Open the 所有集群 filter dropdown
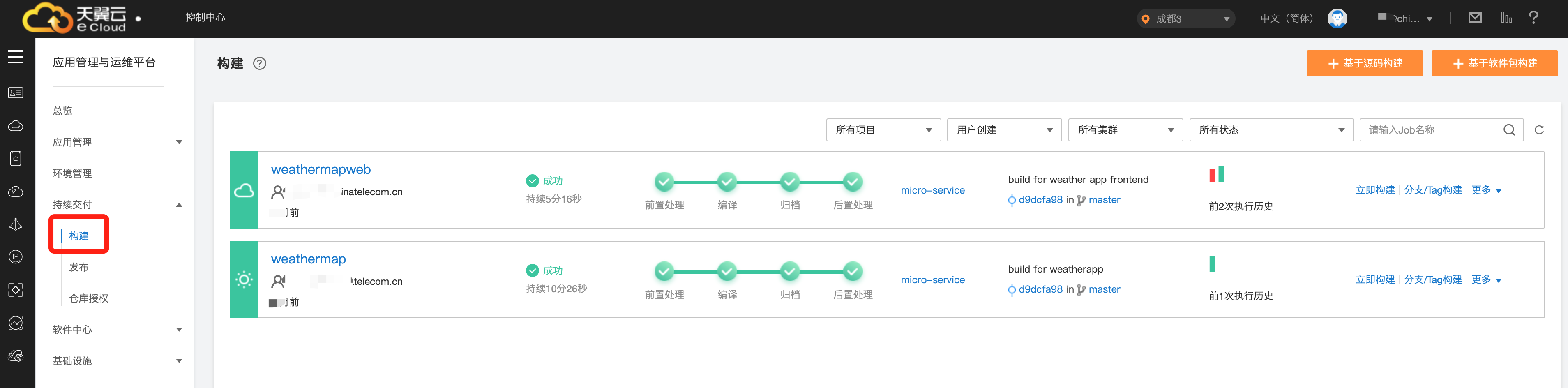1568x388 pixels. click(x=1125, y=130)
